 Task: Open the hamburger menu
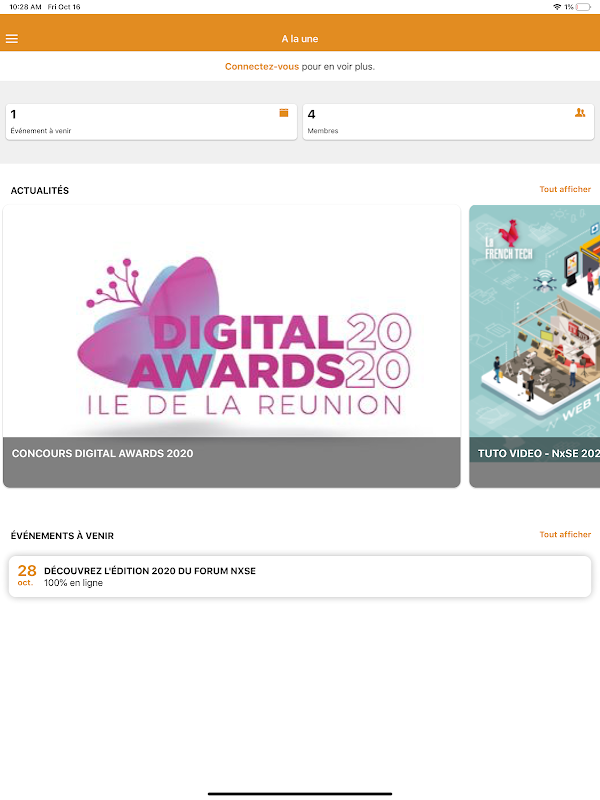click(x=12, y=39)
